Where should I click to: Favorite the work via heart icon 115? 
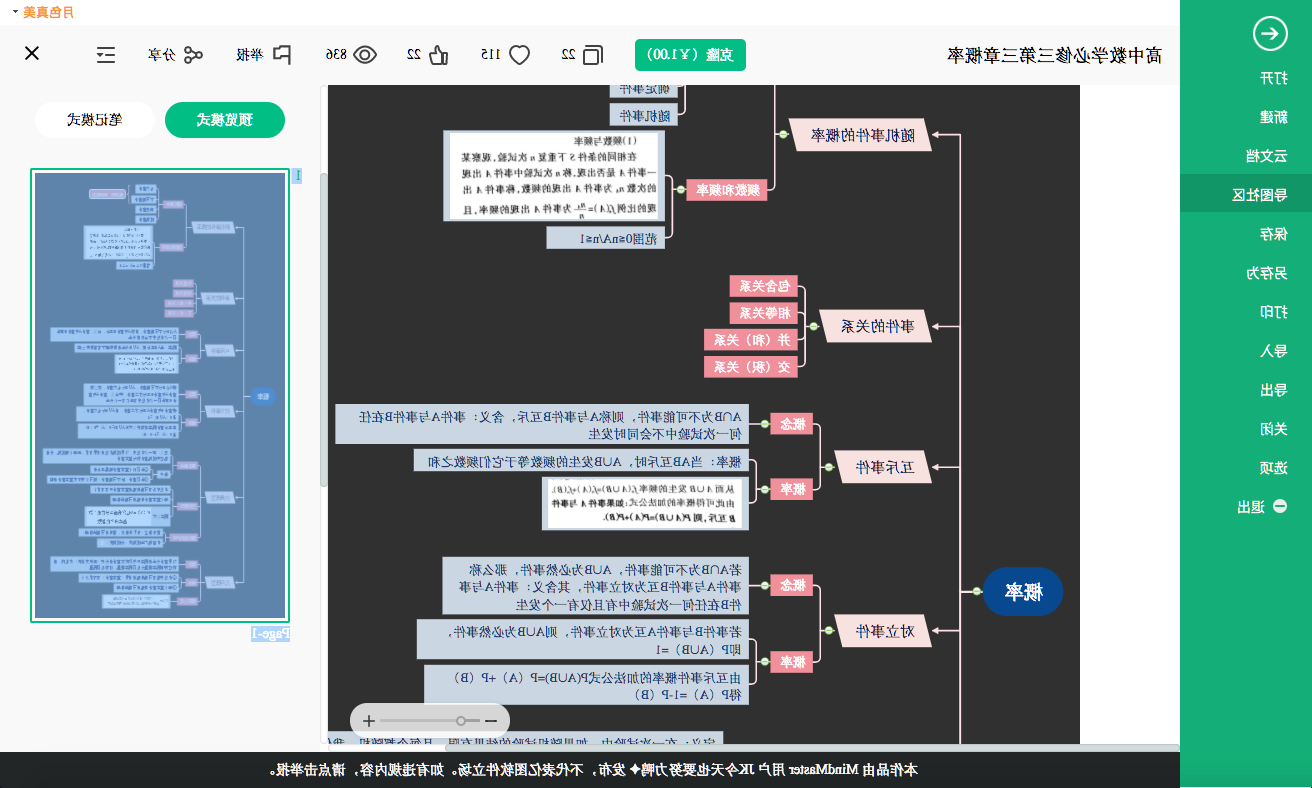pyautogui.click(x=519, y=54)
